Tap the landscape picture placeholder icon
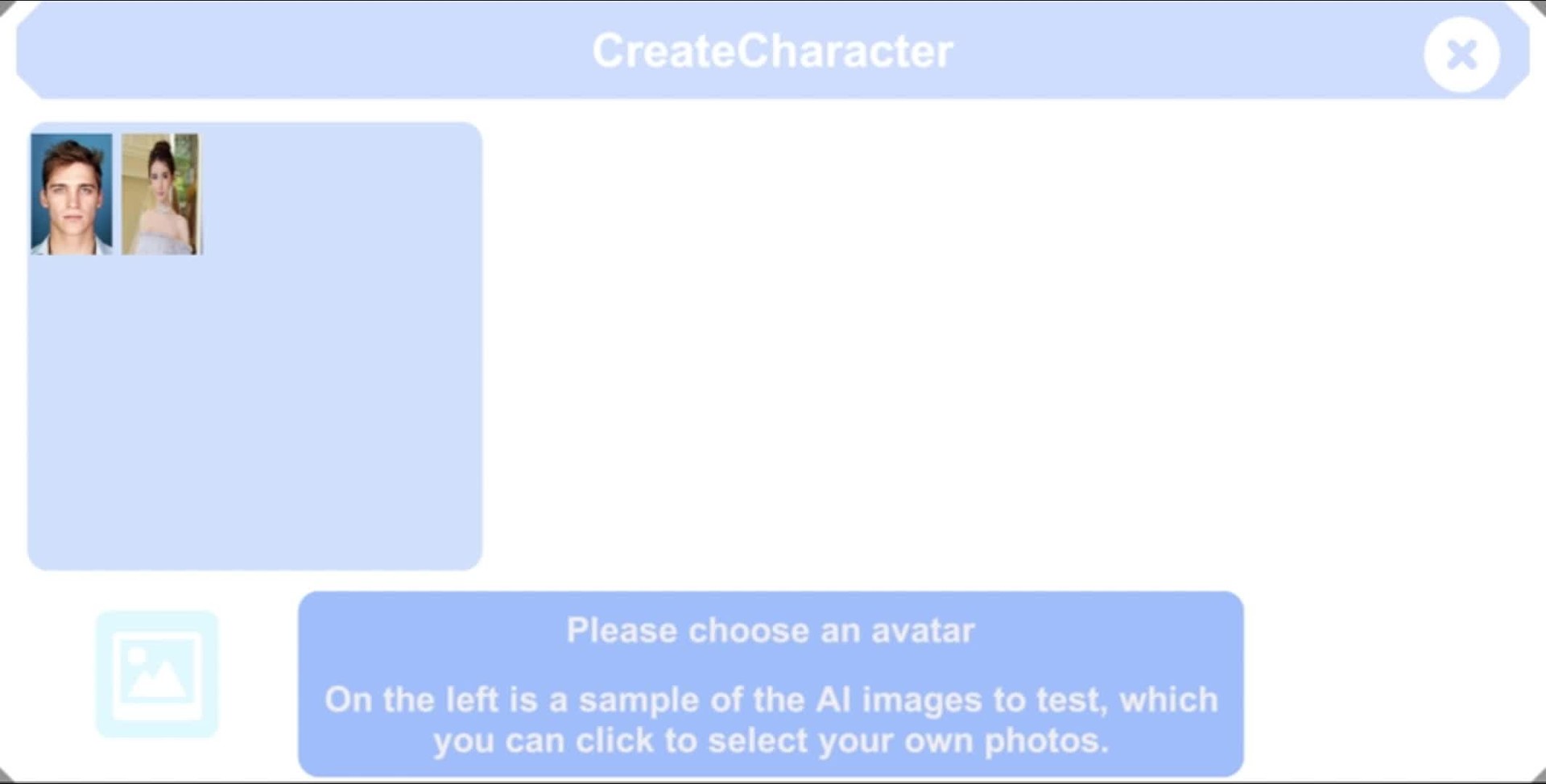Screen dimensions: 1546x784 pyautogui.click(x=157, y=675)
